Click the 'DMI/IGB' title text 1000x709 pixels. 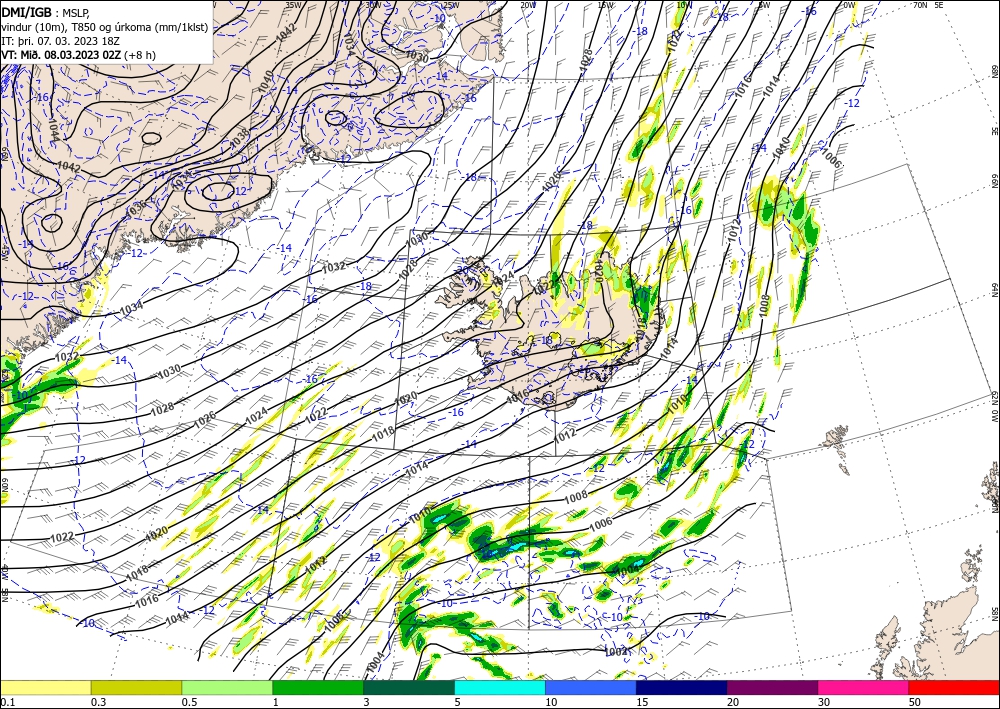(26, 11)
